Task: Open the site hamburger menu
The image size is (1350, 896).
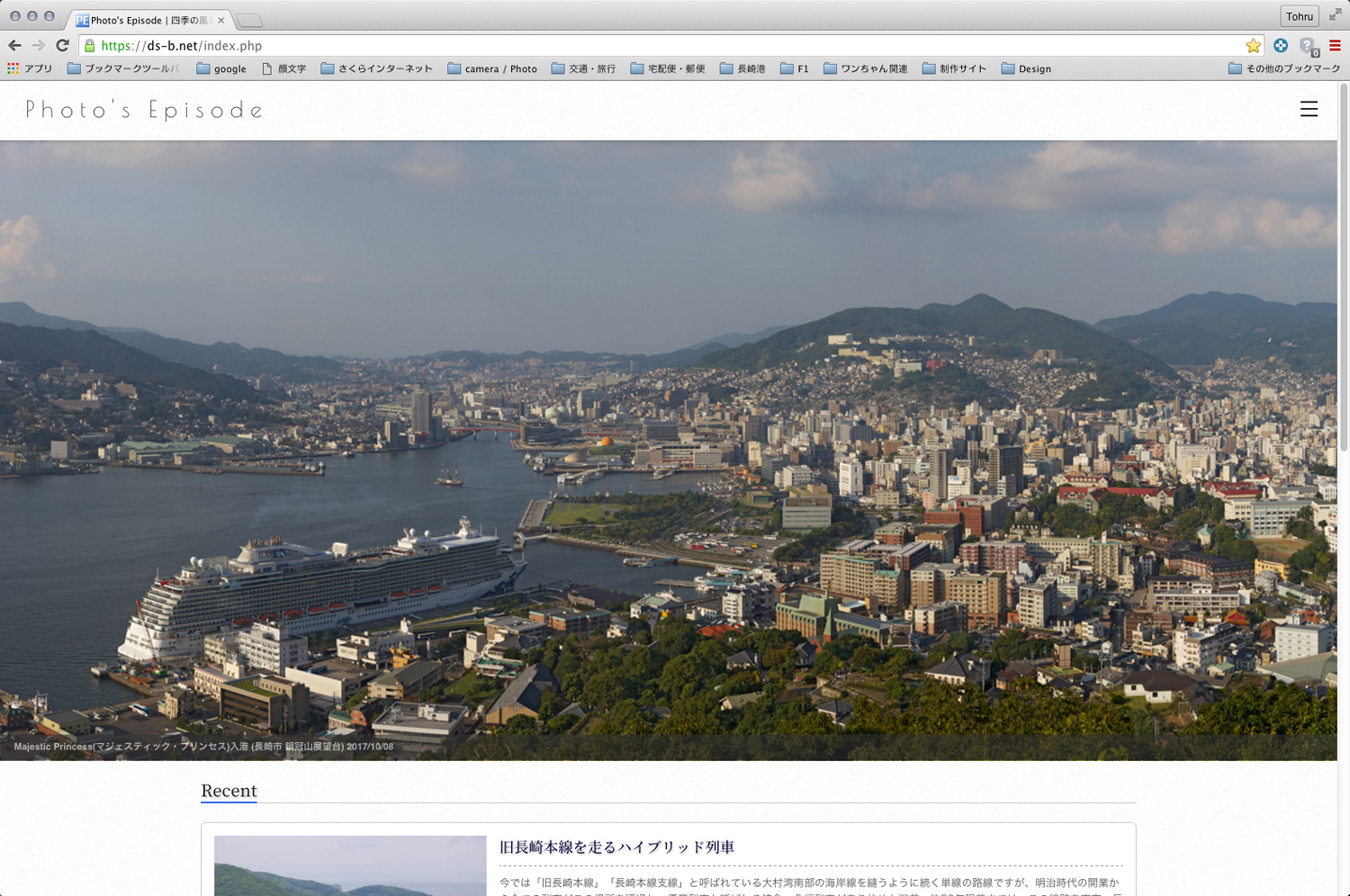Action: tap(1309, 110)
